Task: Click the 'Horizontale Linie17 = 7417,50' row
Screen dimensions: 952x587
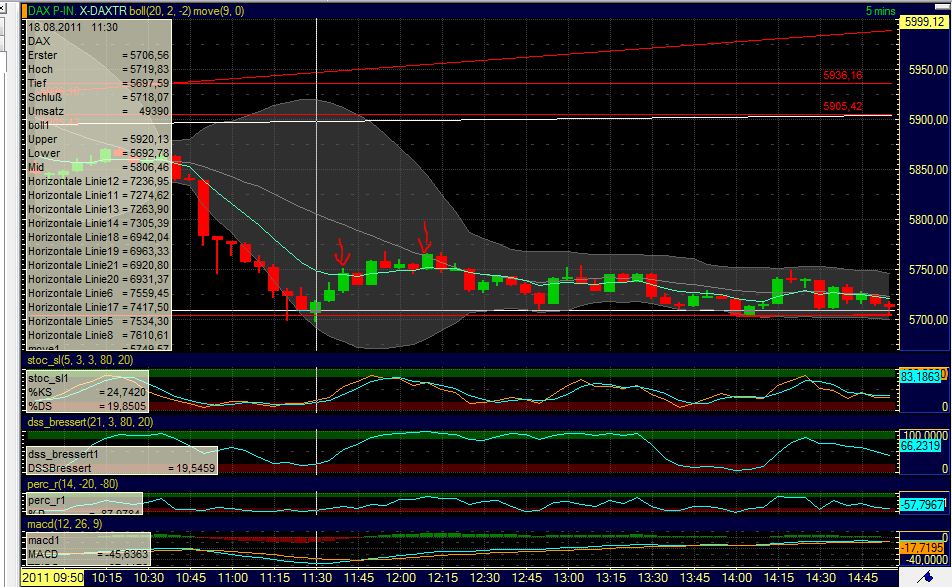Action: pos(98,307)
